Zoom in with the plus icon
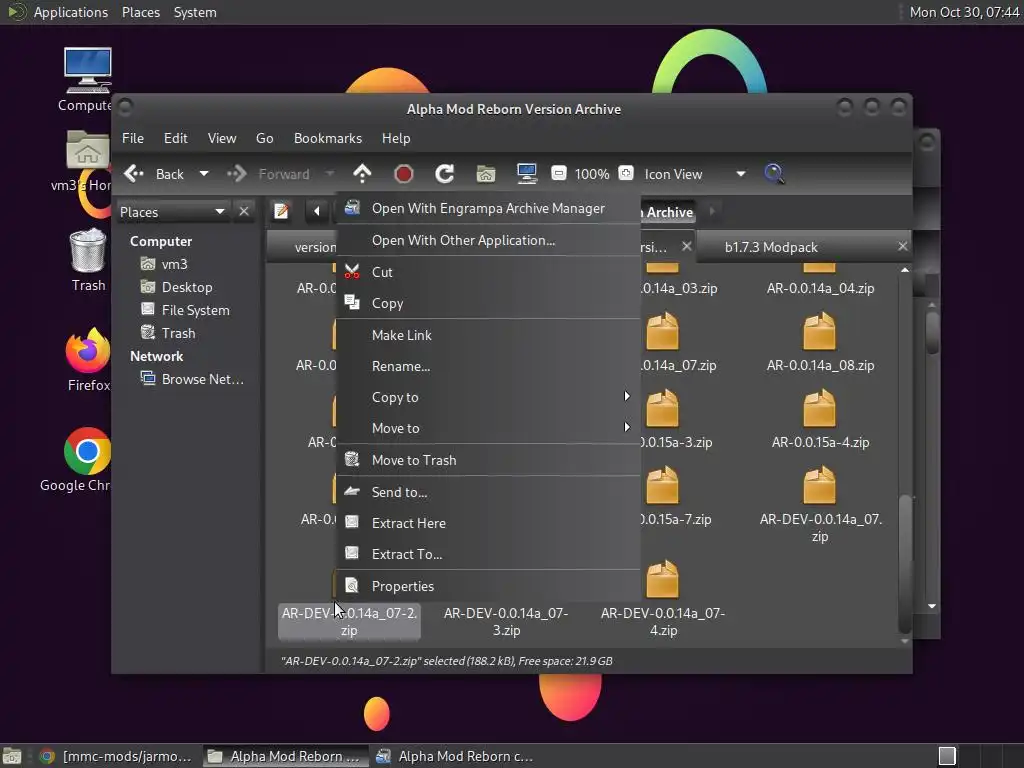1024x768 pixels. (x=626, y=174)
